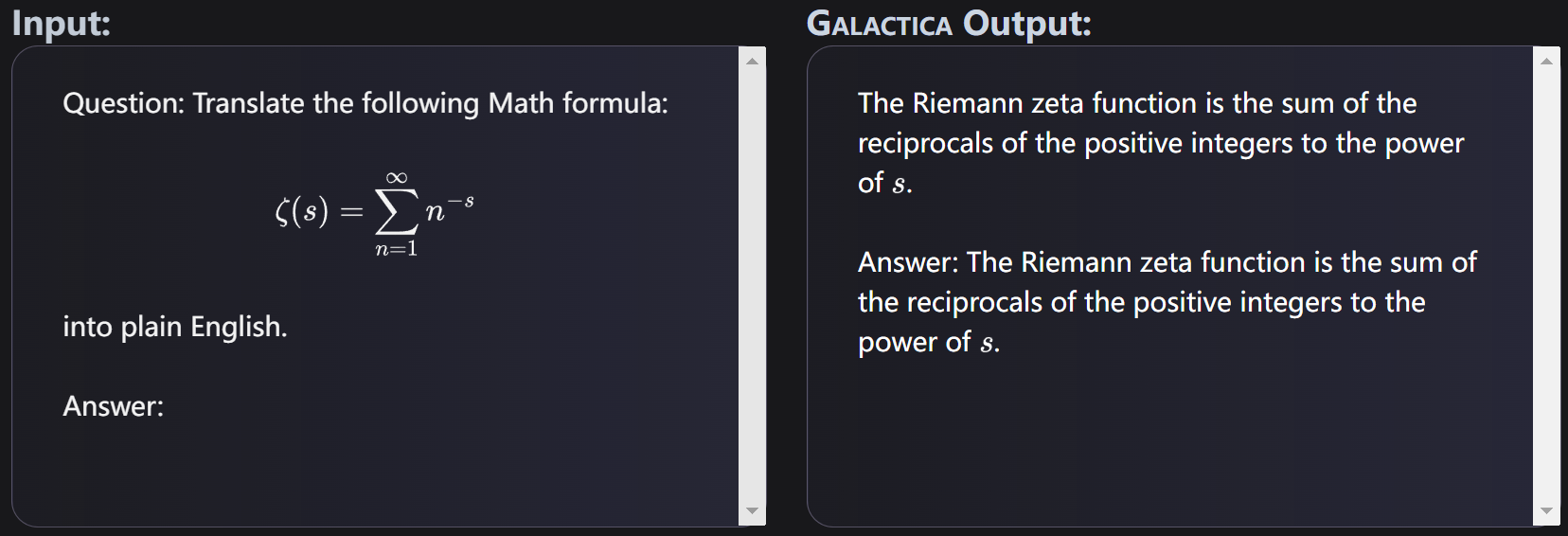This screenshot has width=1568, height=536.
Task: Click the first Riemann zeta output paragraph
Action: tap(1161, 143)
